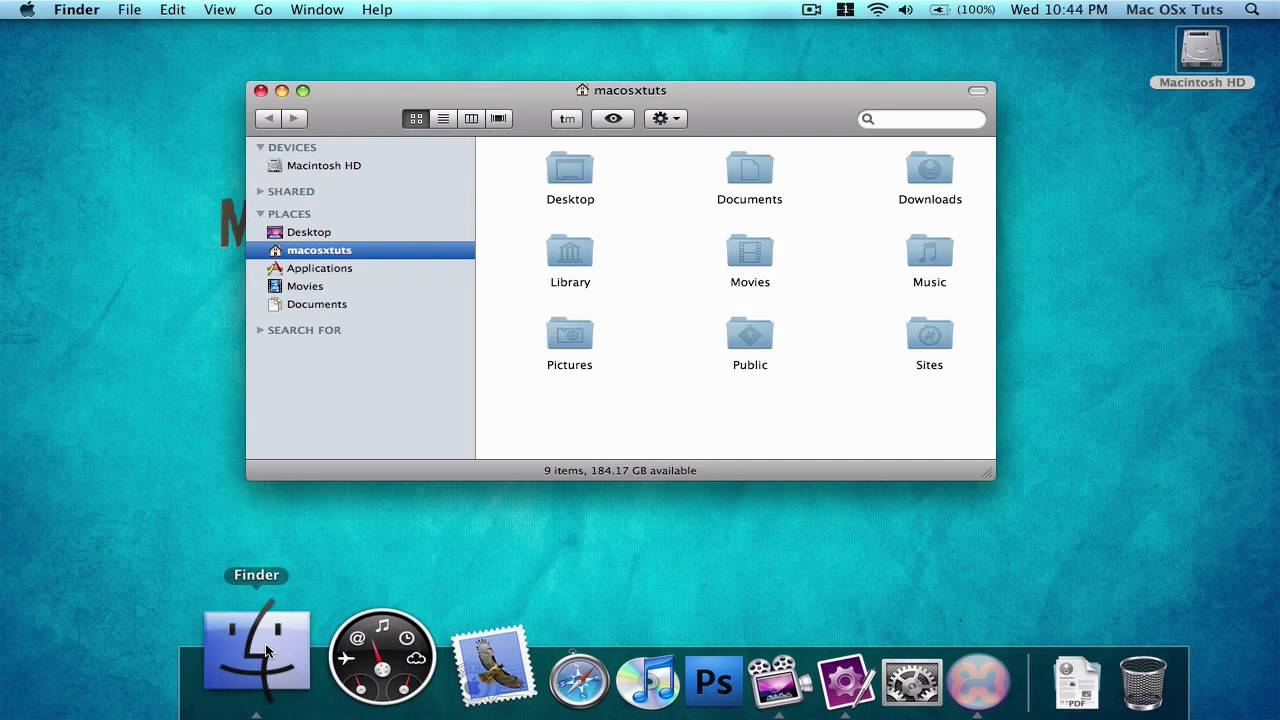Select Documents in the sidebar
The image size is (1280, 720).
[x=360, y=304]
